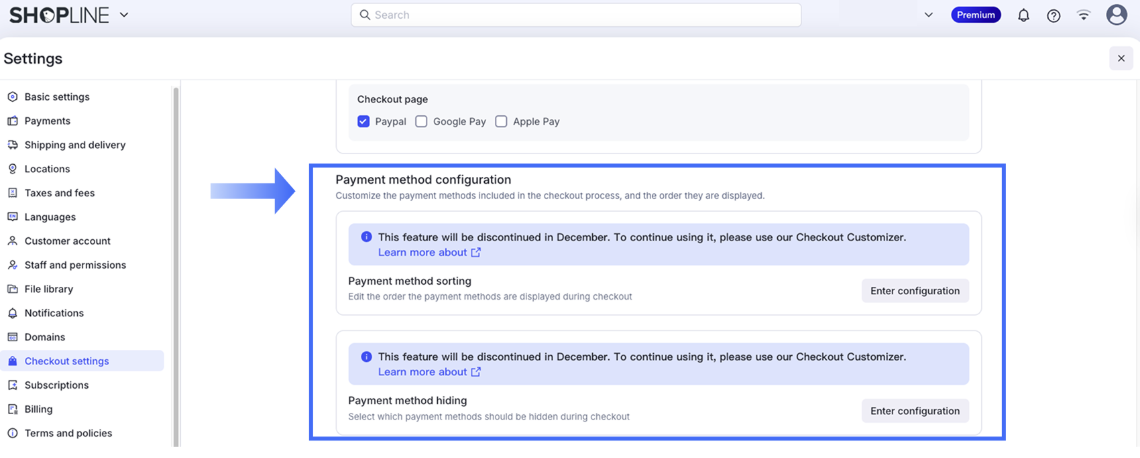Uncheck the Paypal checkbox

[x=363, y=121]
